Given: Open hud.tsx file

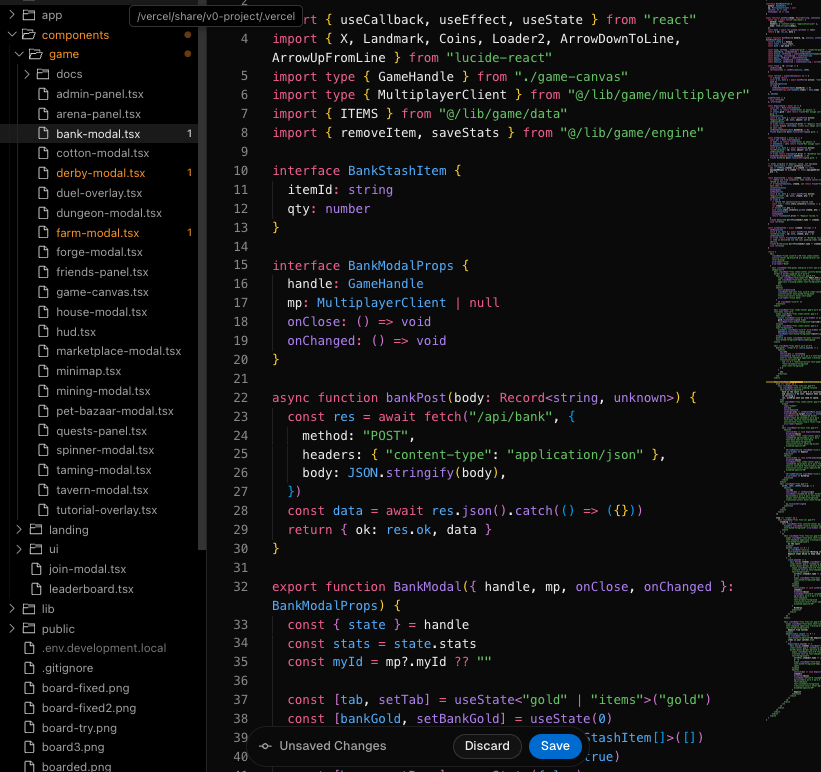Looking at the screenshot, I should click(76, 332).
